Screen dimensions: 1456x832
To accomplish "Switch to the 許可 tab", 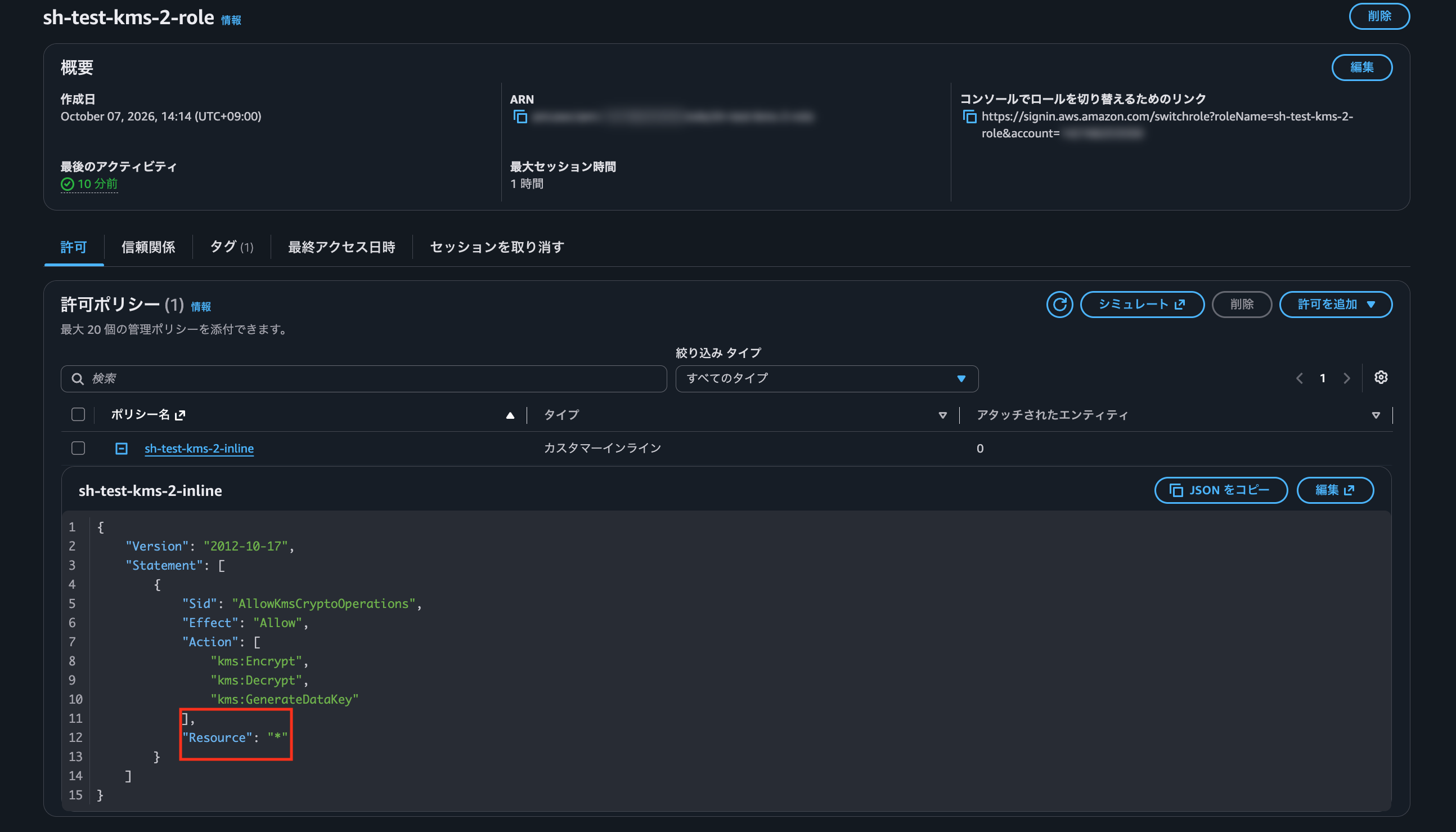I will pos(74,248).
